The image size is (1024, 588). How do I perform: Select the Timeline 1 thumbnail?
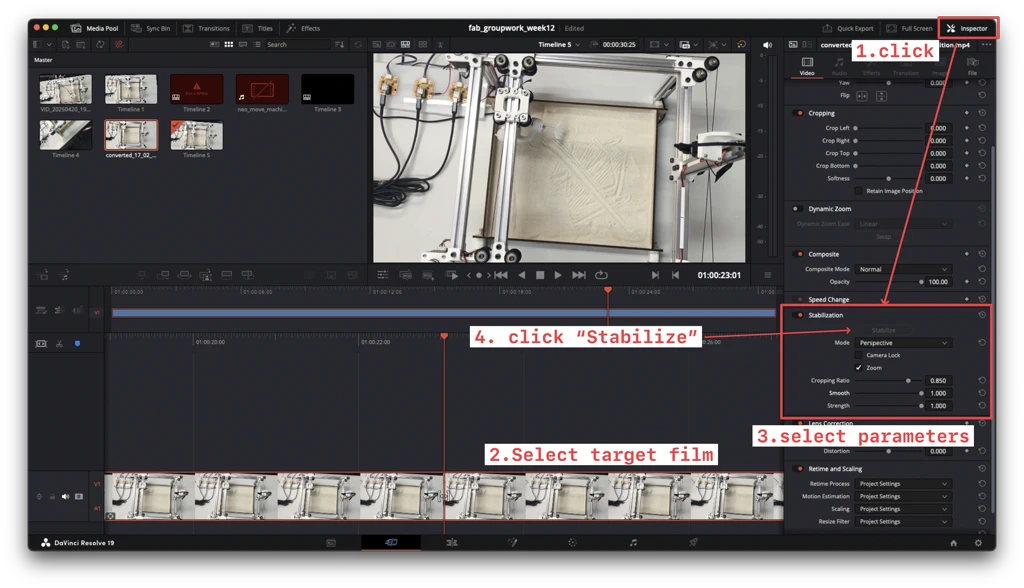tap(131, 90)
